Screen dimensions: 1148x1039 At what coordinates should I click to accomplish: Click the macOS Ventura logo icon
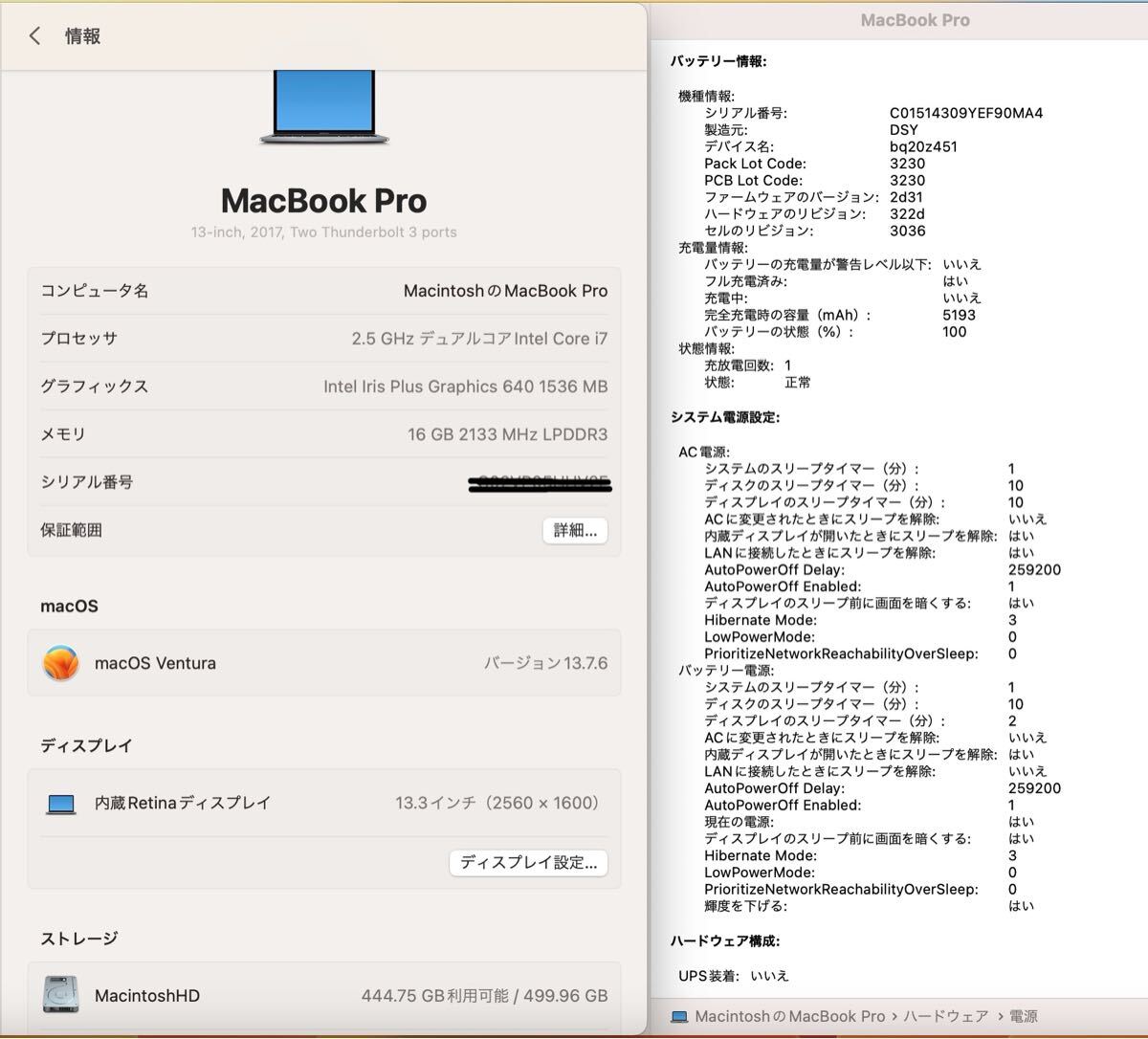pyautogui.click(x=60, y=663)
